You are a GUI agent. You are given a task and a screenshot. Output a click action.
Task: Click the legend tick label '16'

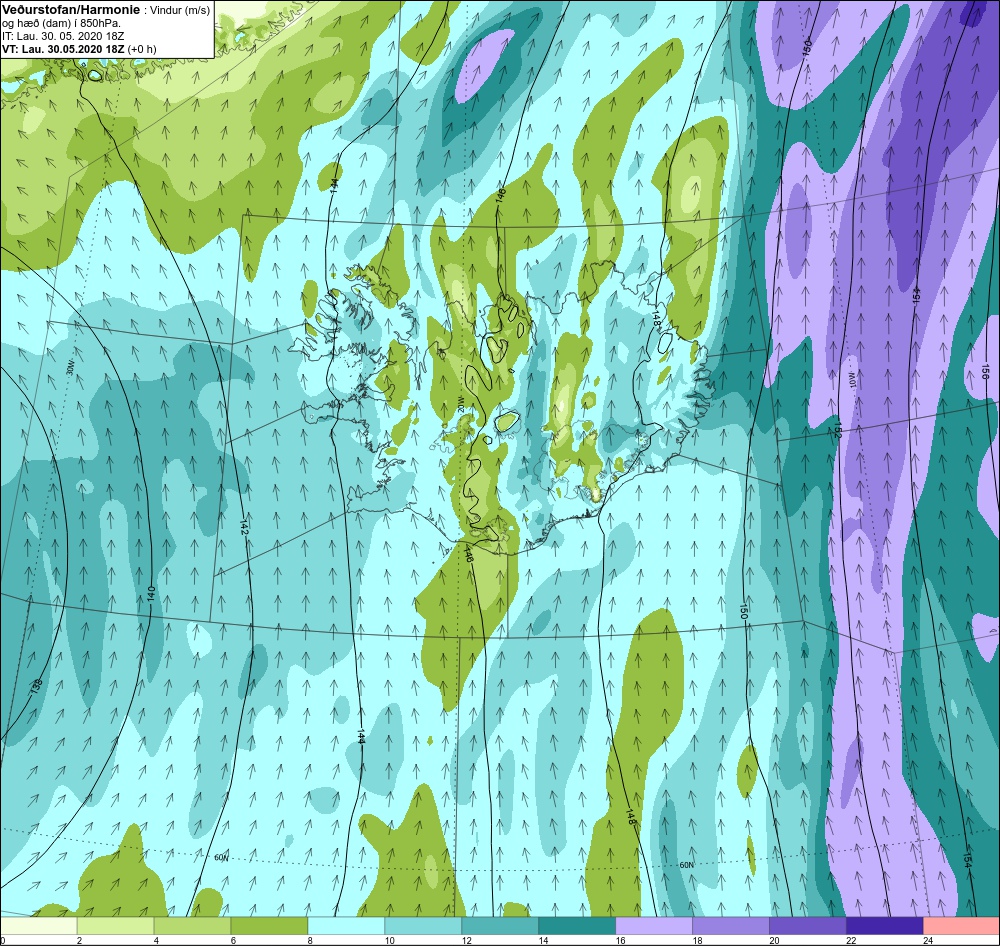point(621,940)
